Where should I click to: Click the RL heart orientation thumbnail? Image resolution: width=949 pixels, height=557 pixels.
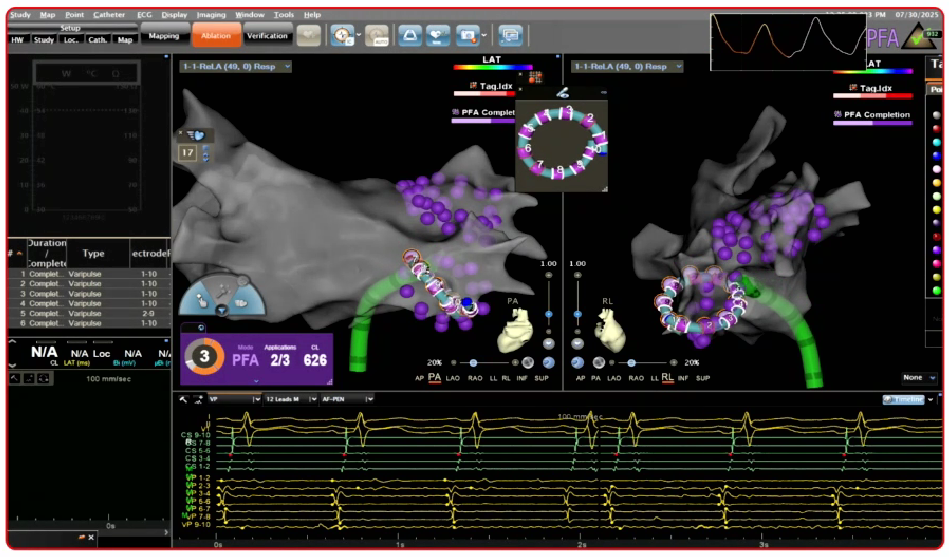[x=611, y=326]
